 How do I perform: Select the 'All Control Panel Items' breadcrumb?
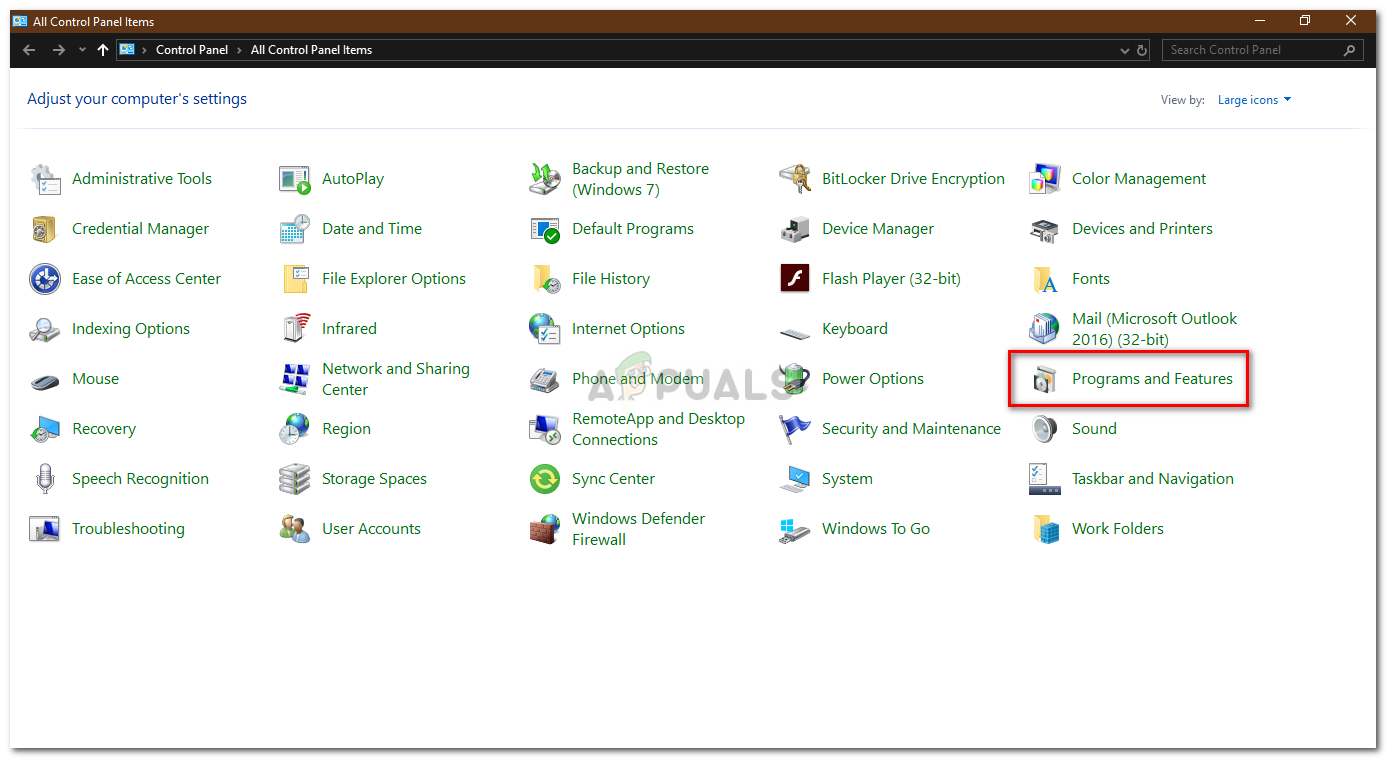[311, 50]
